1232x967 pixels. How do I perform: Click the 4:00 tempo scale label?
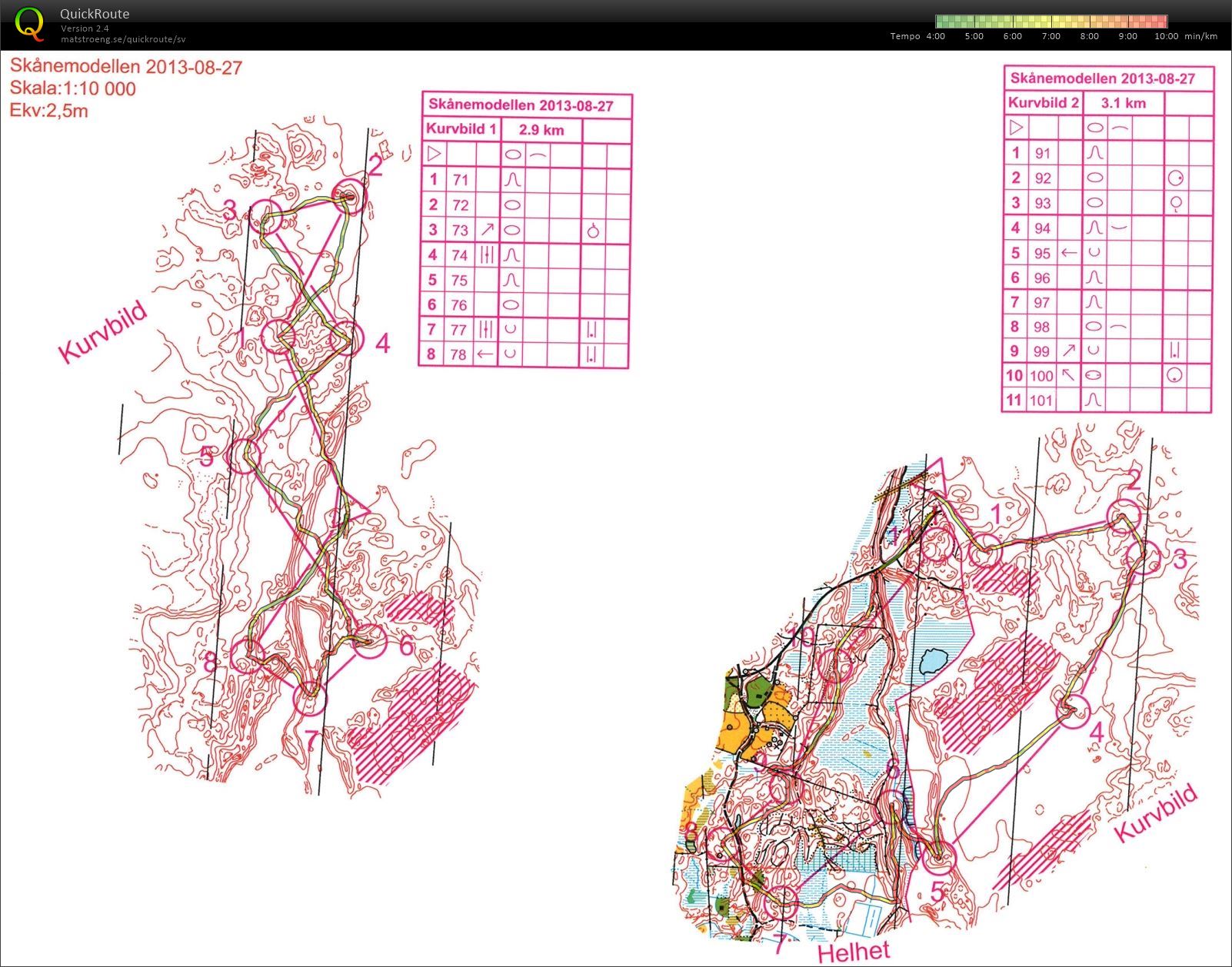click(936, 36)
